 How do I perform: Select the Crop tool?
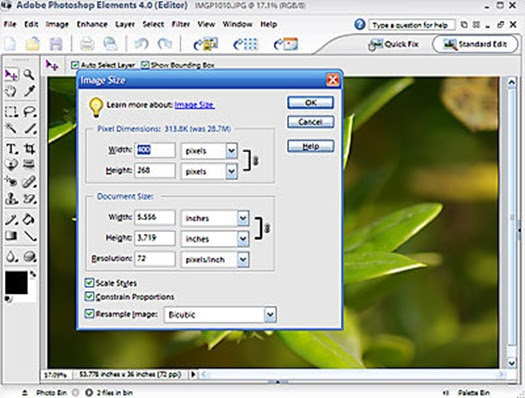point(29,148)
